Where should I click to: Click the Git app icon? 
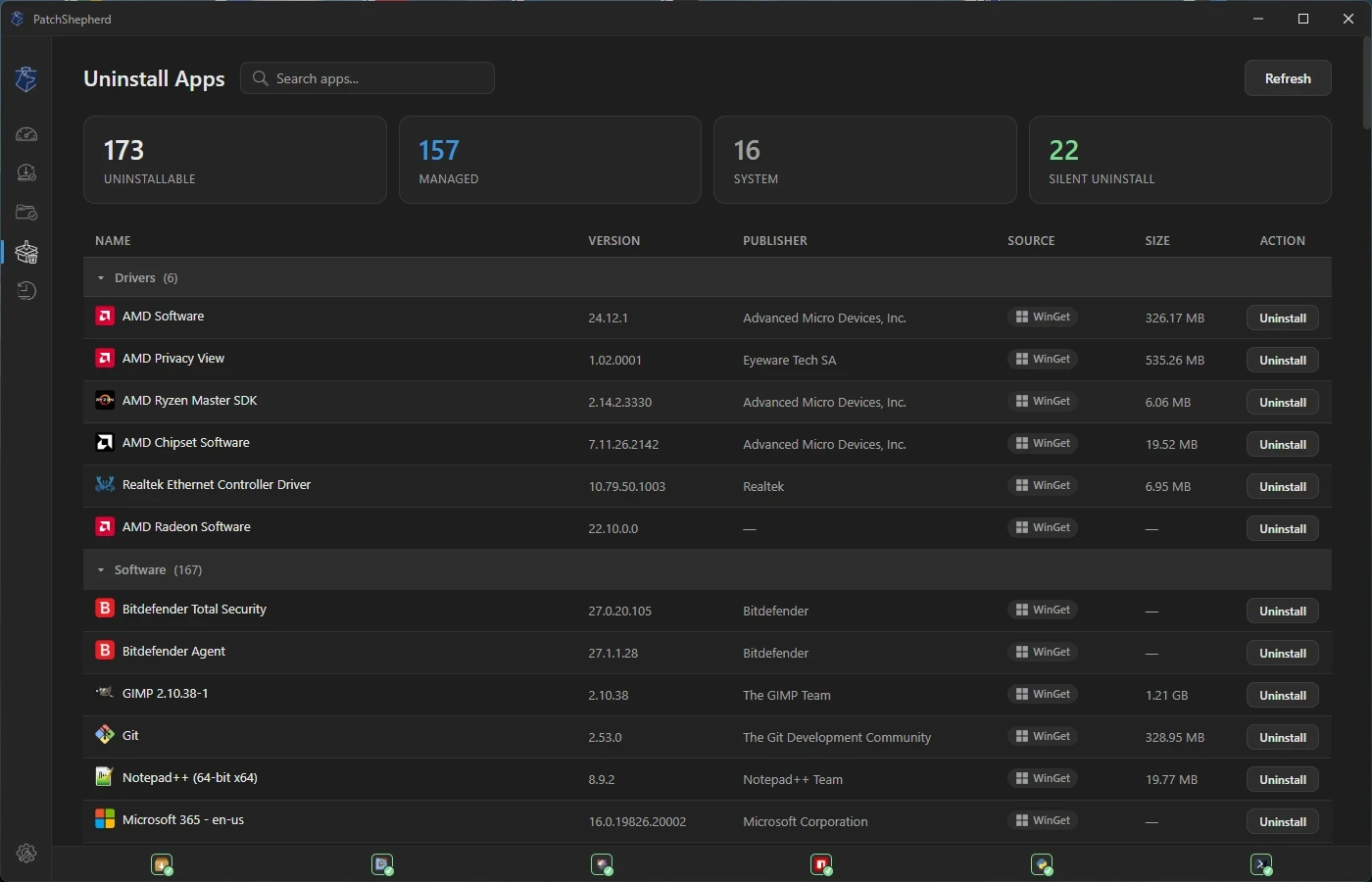[105, 735]
